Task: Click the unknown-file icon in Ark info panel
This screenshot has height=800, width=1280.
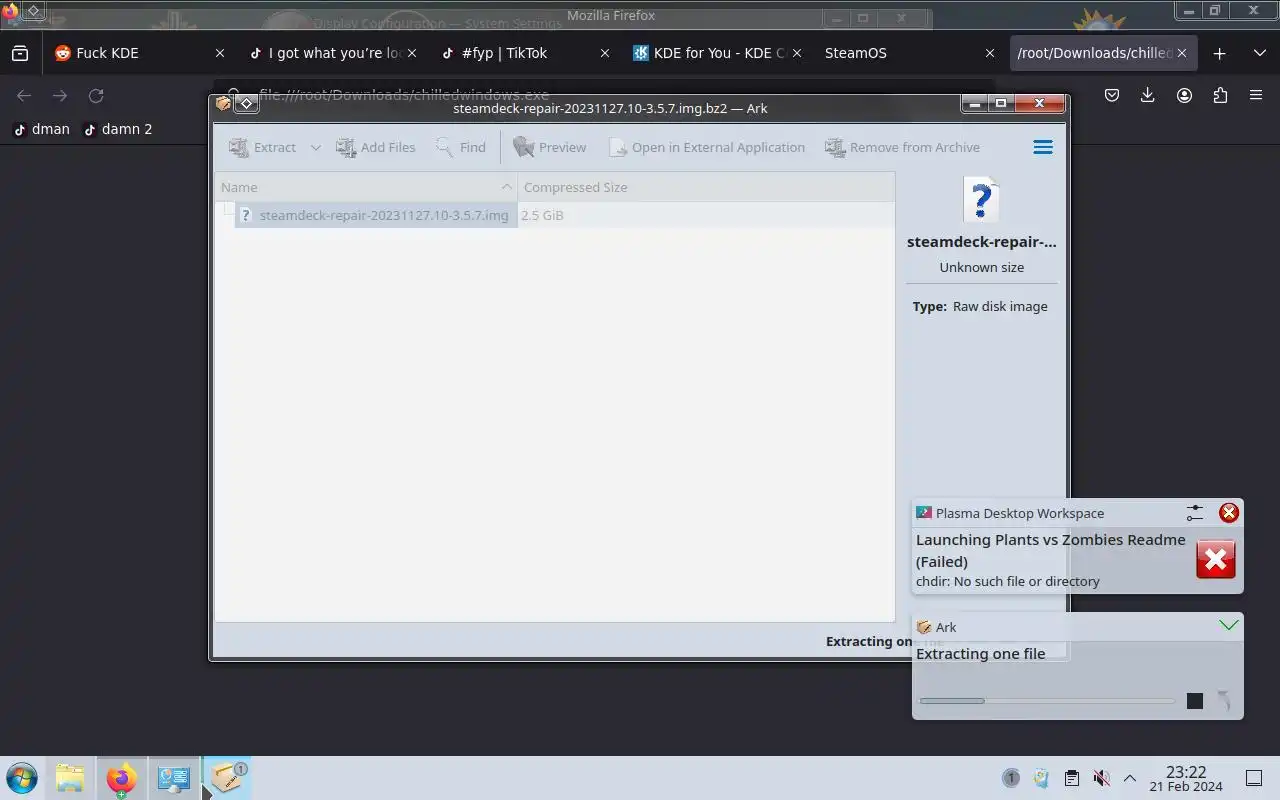Action: [x=981, y=199]
